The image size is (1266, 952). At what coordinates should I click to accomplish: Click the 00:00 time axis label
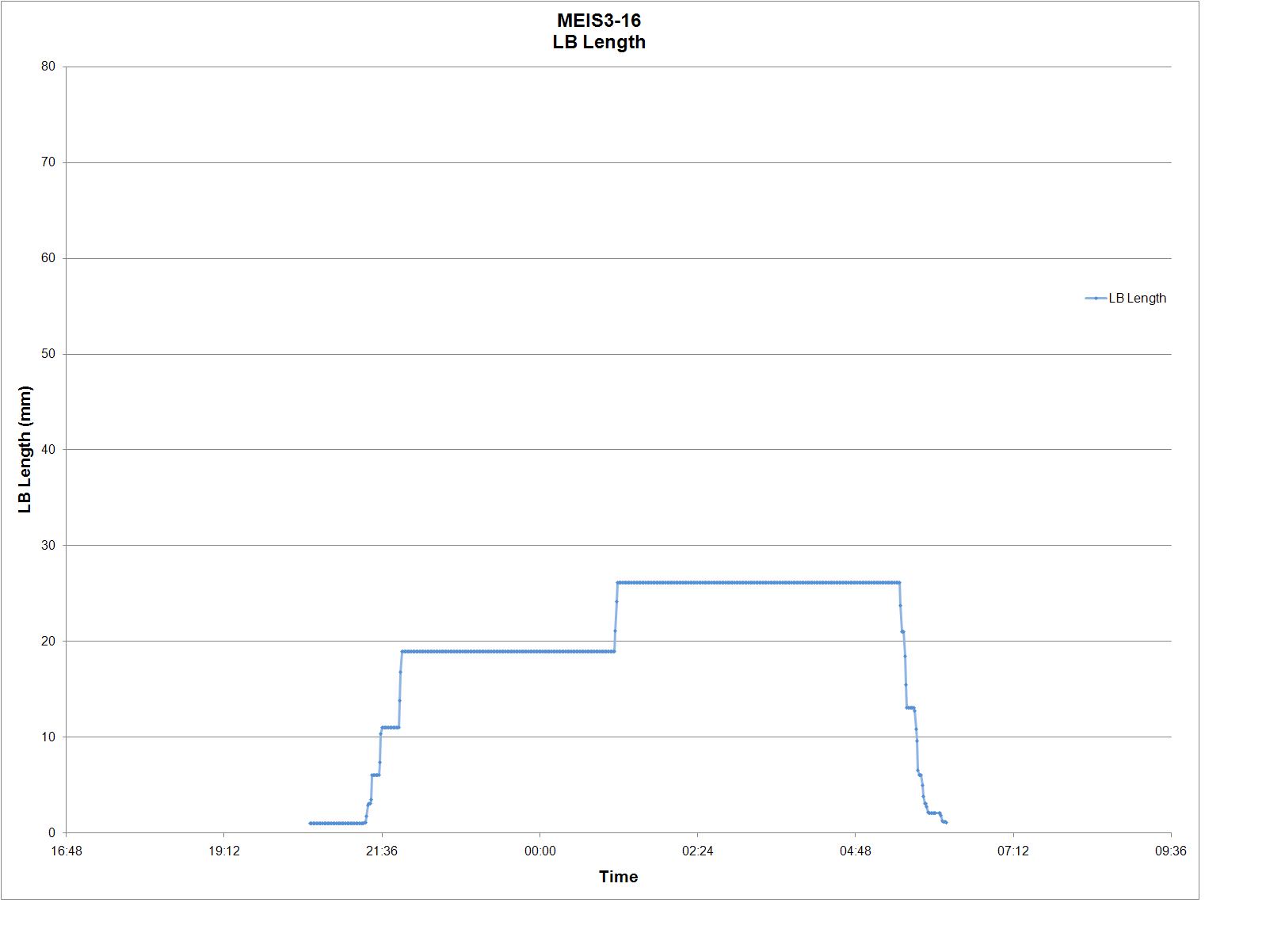click(540, 851)
